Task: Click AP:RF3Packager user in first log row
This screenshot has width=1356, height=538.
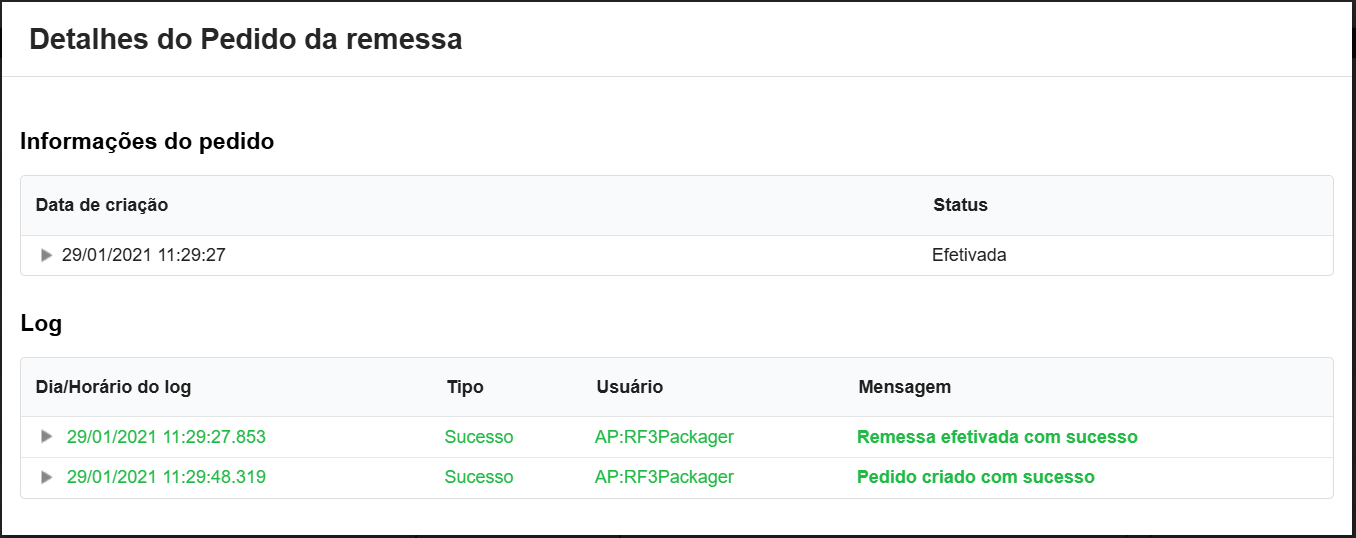Action: click(x=664, y=437)
